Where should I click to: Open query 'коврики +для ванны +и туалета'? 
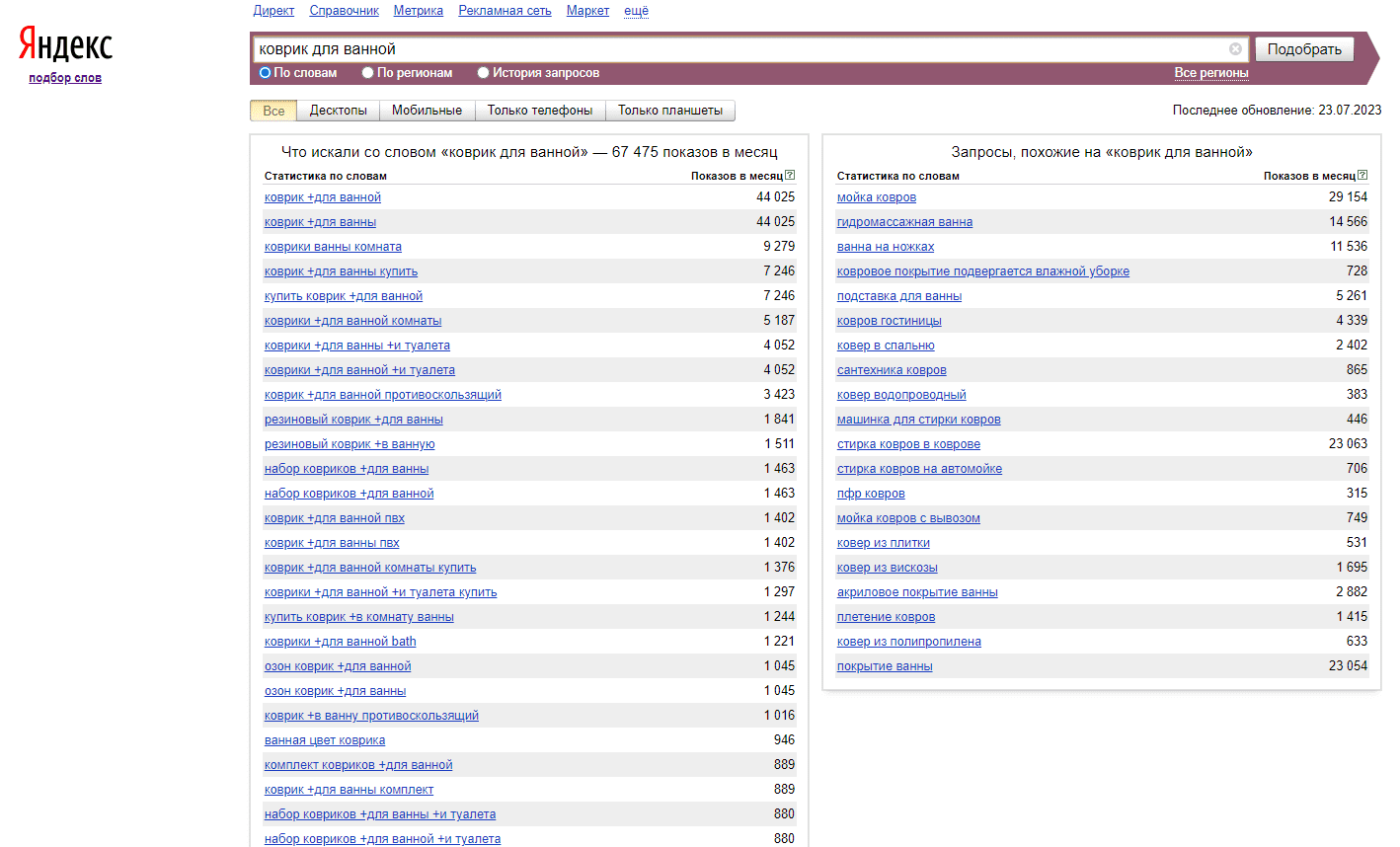(357, 346)
